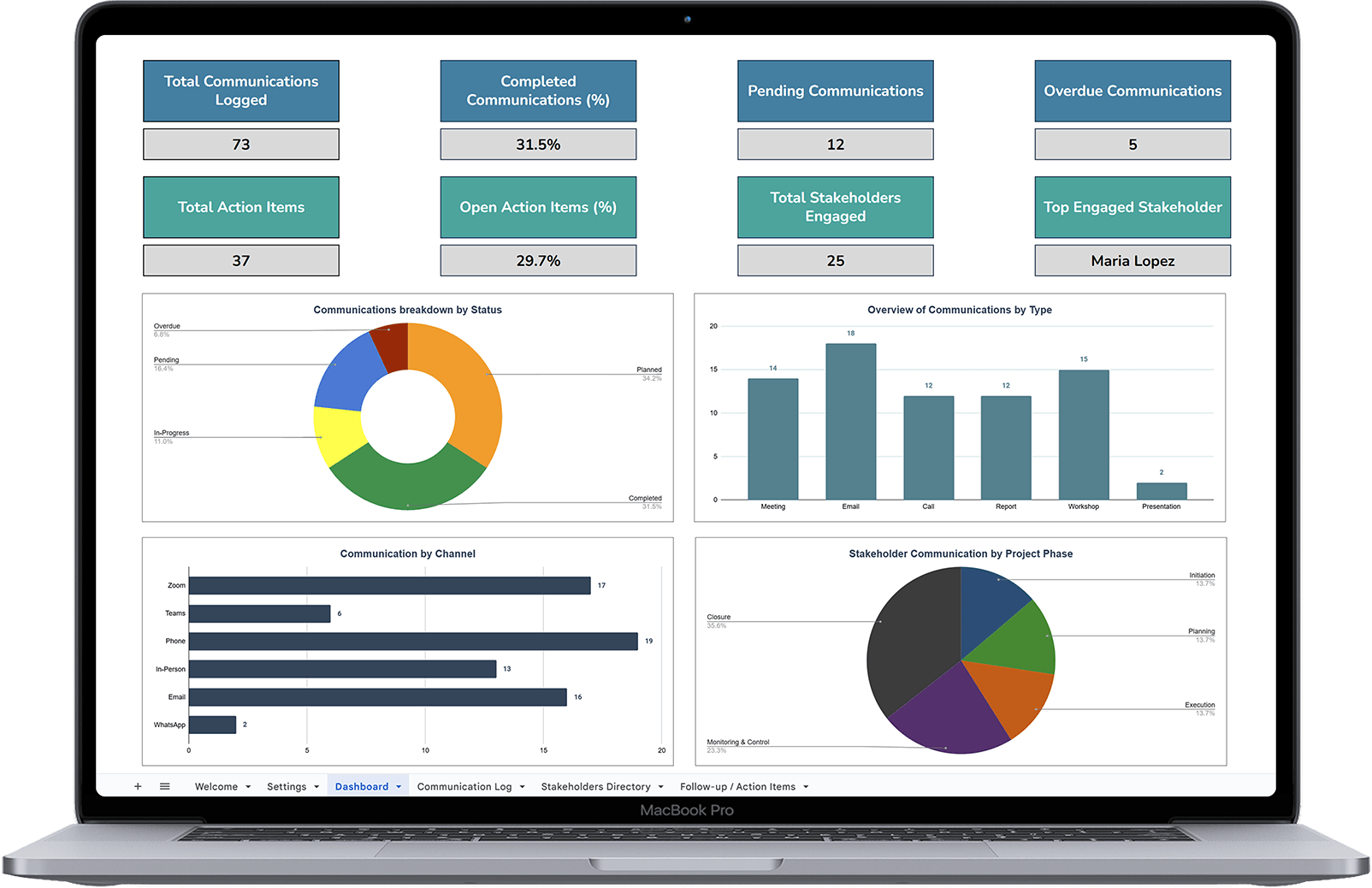Select the Total Communications Logged value cell
Screen dimensions: 1372x888
coord(241,145)
